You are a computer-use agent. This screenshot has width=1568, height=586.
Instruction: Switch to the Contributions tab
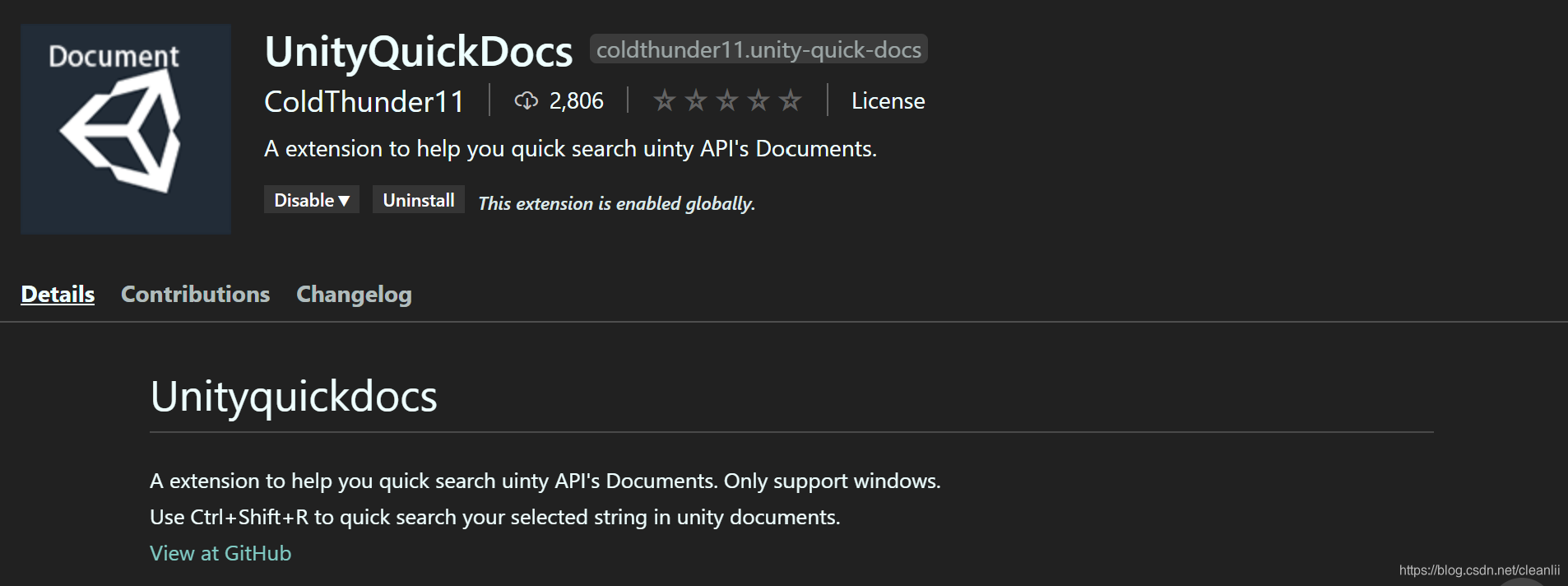195,294
